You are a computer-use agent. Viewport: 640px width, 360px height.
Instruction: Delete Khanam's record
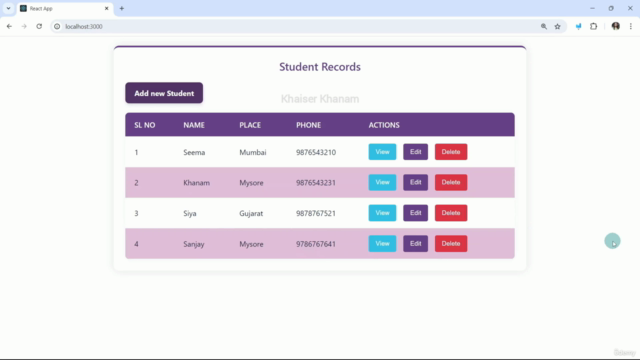[x=451, y=182]
